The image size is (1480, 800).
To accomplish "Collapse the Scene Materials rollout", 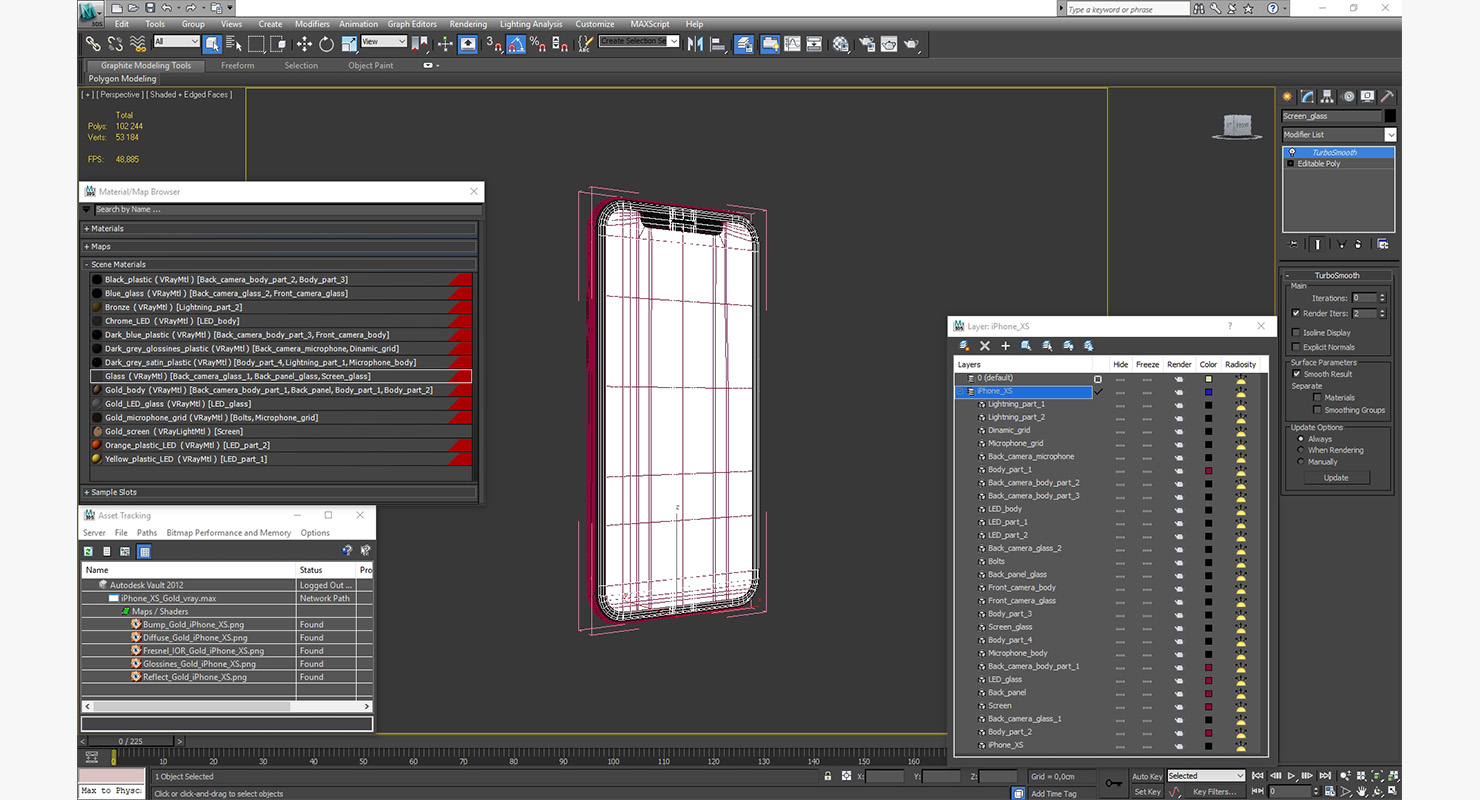I will tap(279, 265).
